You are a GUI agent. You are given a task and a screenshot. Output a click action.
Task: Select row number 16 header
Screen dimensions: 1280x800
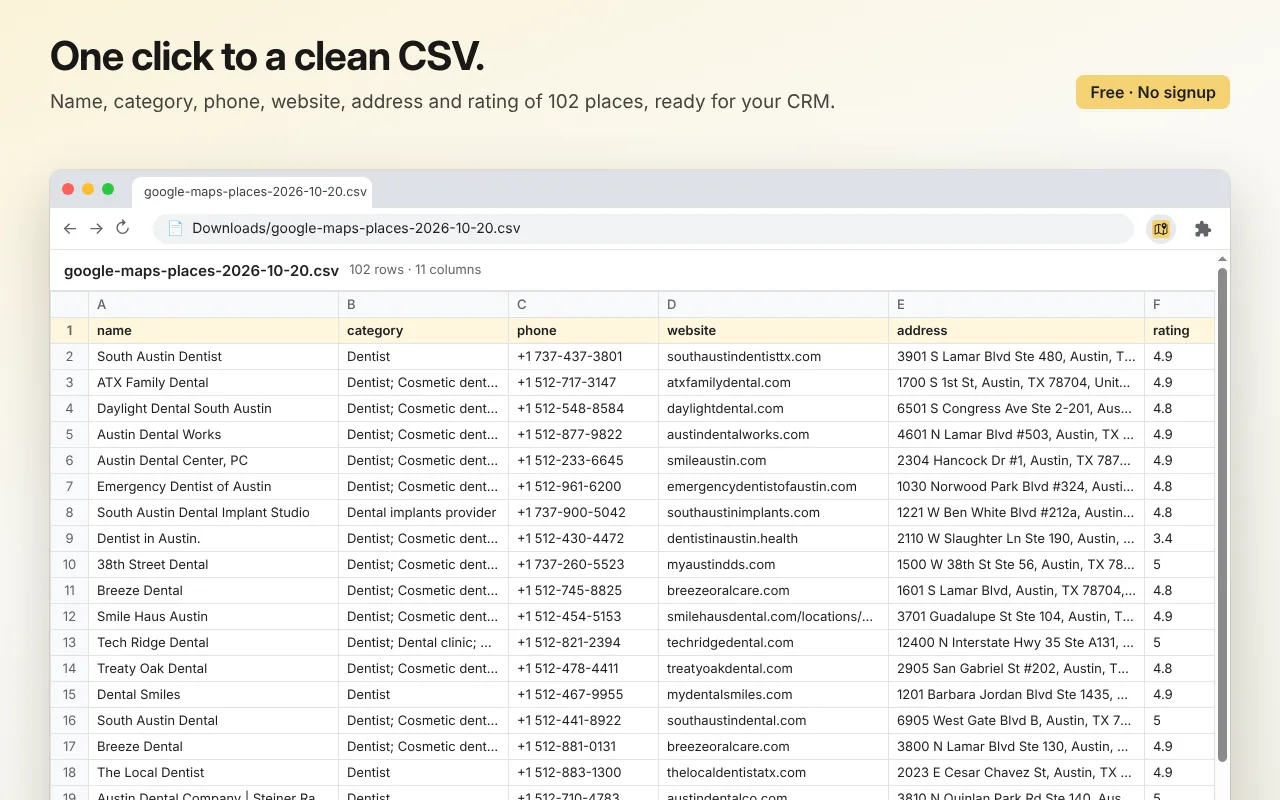coord(70,720)
